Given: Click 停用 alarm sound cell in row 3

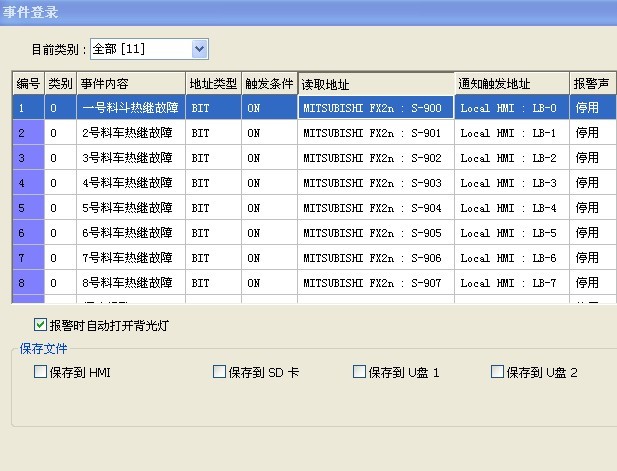Looking at the screenshot, I should point(588,158).
